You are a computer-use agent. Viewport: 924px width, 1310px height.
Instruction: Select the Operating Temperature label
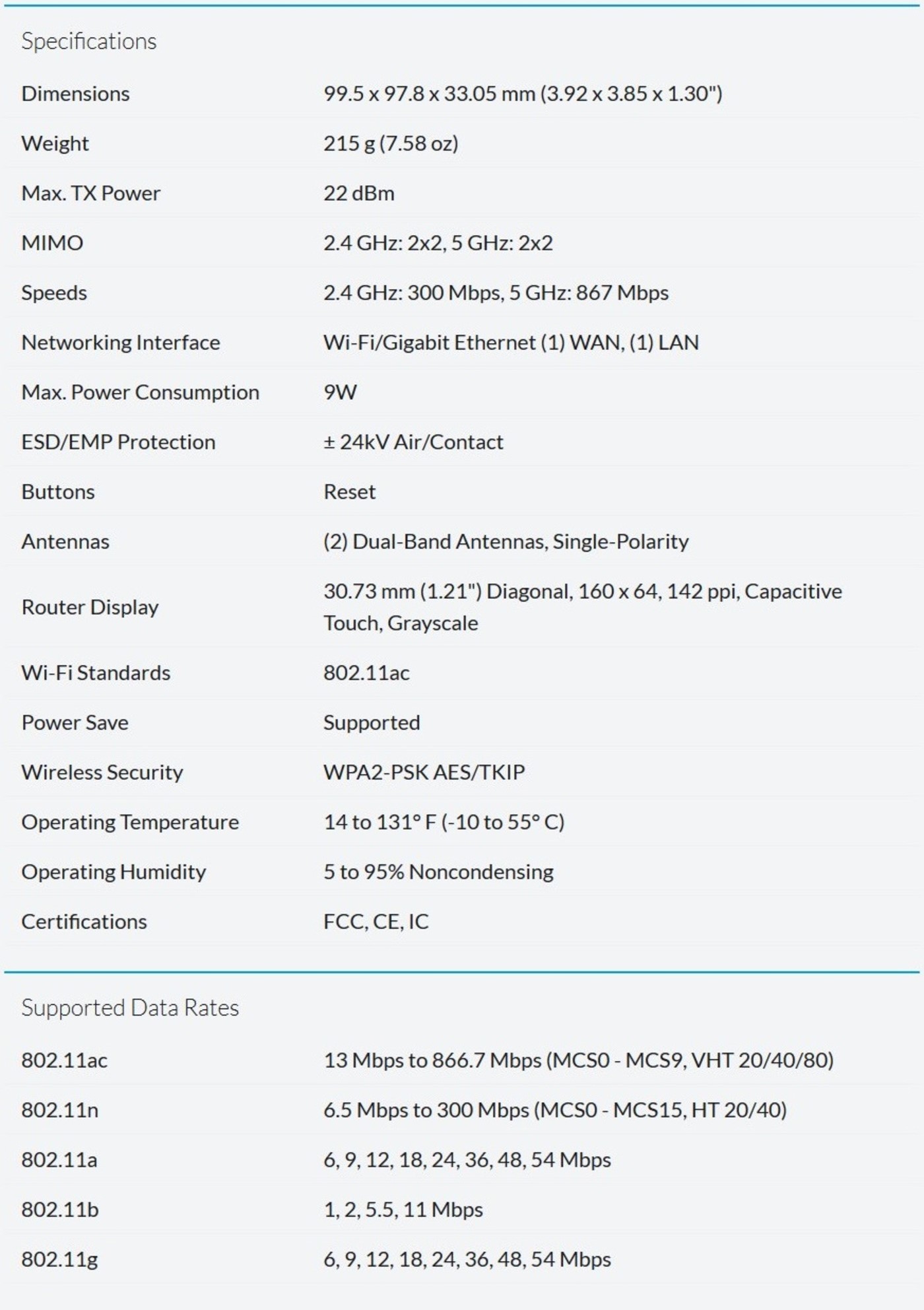(x=130, y=822)
